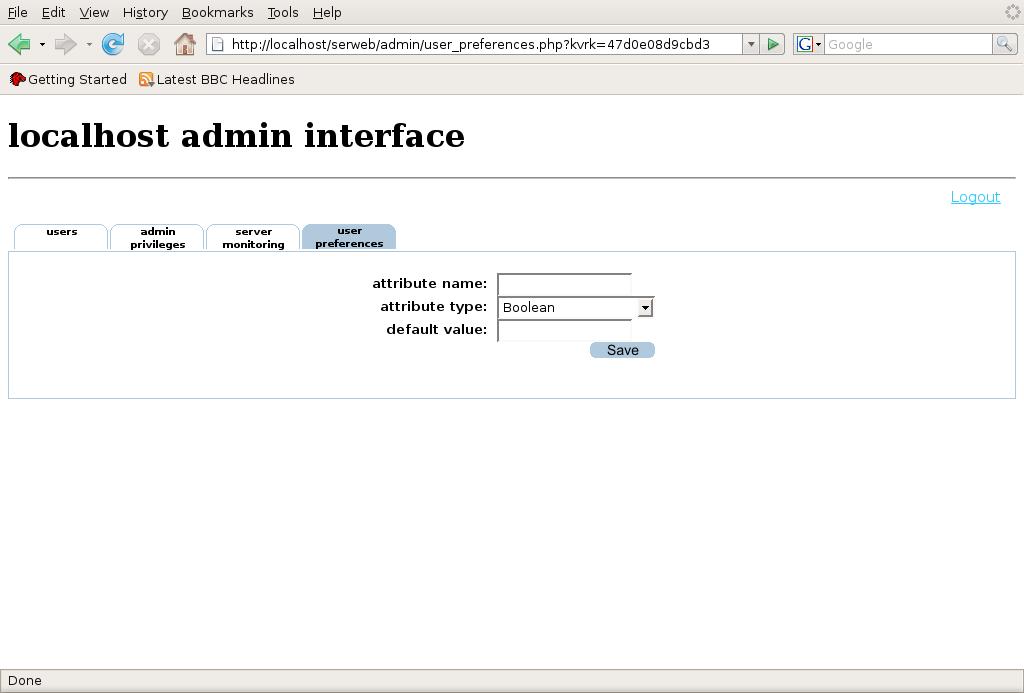Open the Tools menu

pyautogui.click(x=283, y=13)
